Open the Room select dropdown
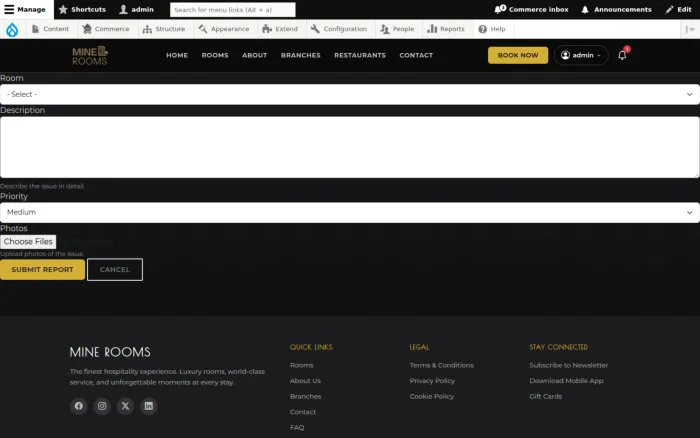700x438 pixels. tap(350, 94)
